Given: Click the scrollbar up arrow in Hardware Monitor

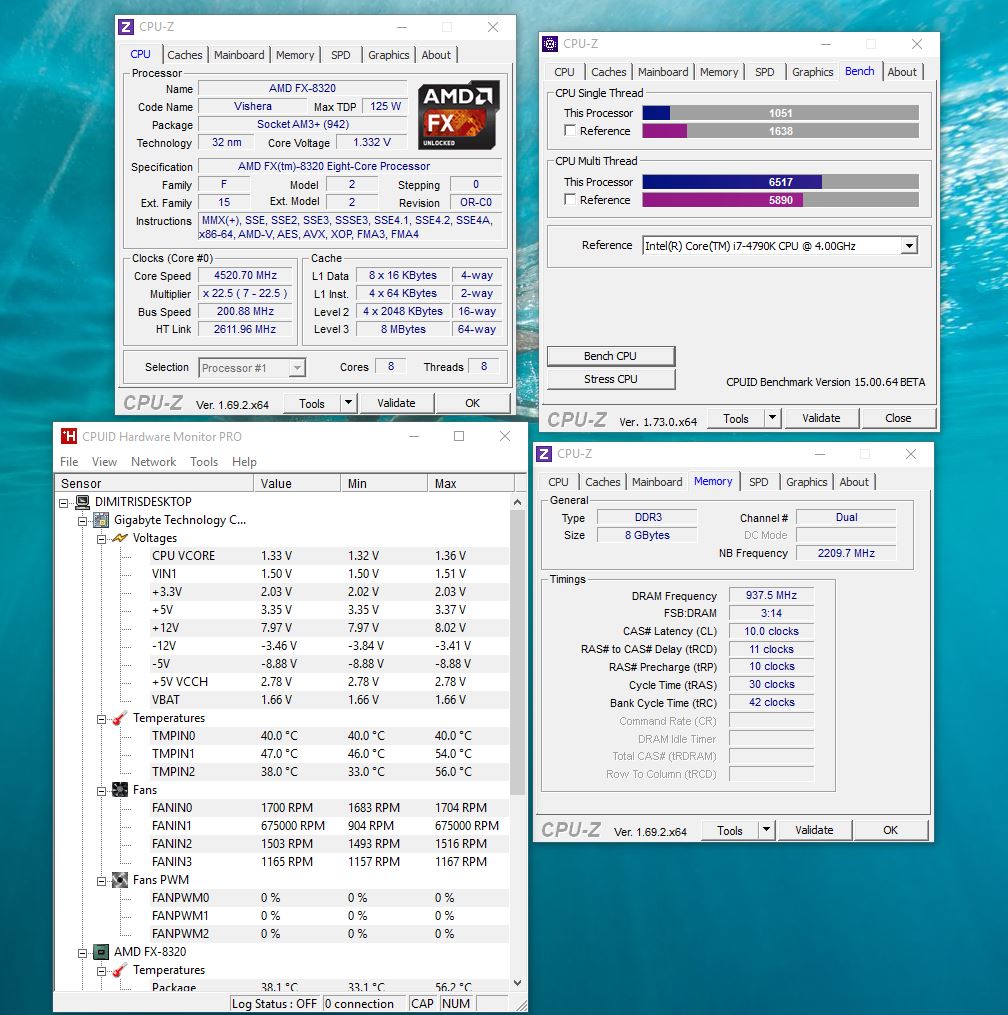Looking at the screenshot, I should (517, 502).
